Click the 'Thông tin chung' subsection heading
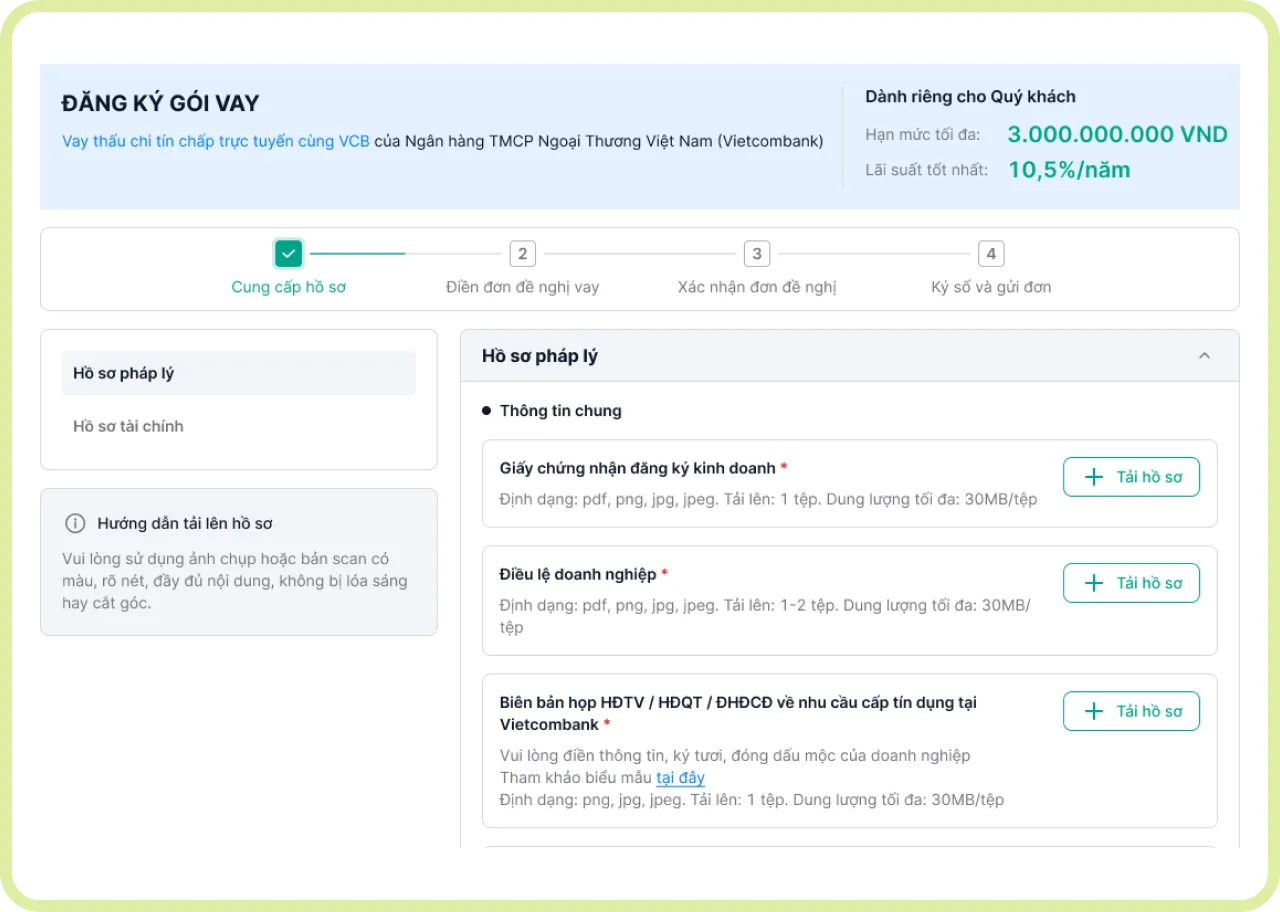1280x912 pixels. click(561, 411)
